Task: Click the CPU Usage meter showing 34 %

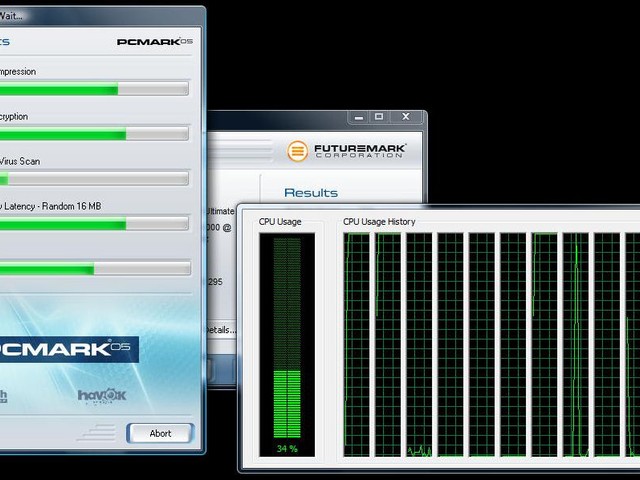Action: (x=287, y=345)
